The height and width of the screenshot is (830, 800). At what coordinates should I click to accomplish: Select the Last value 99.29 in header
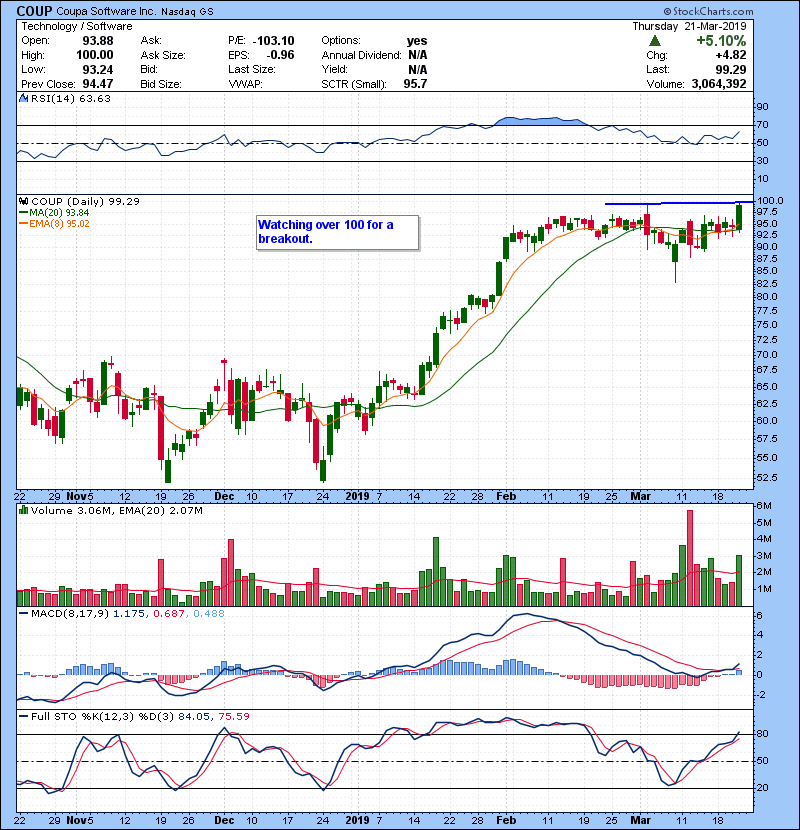click(x=731, y=69)
